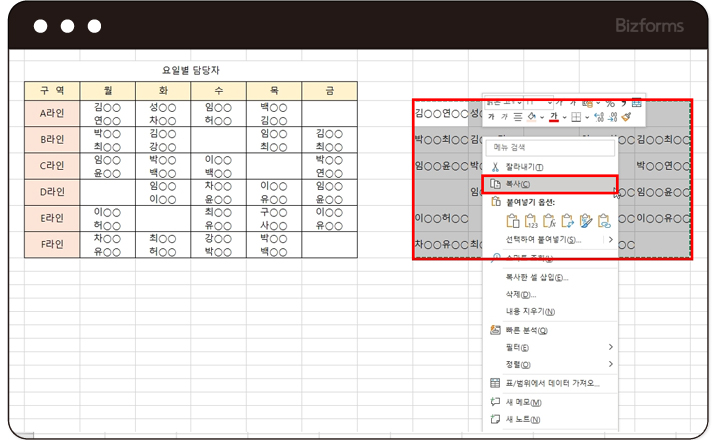Viewport: 715px width, 440px height.
Task: Expand the 필터(E) submenu arrow
Action: [611, 347]
